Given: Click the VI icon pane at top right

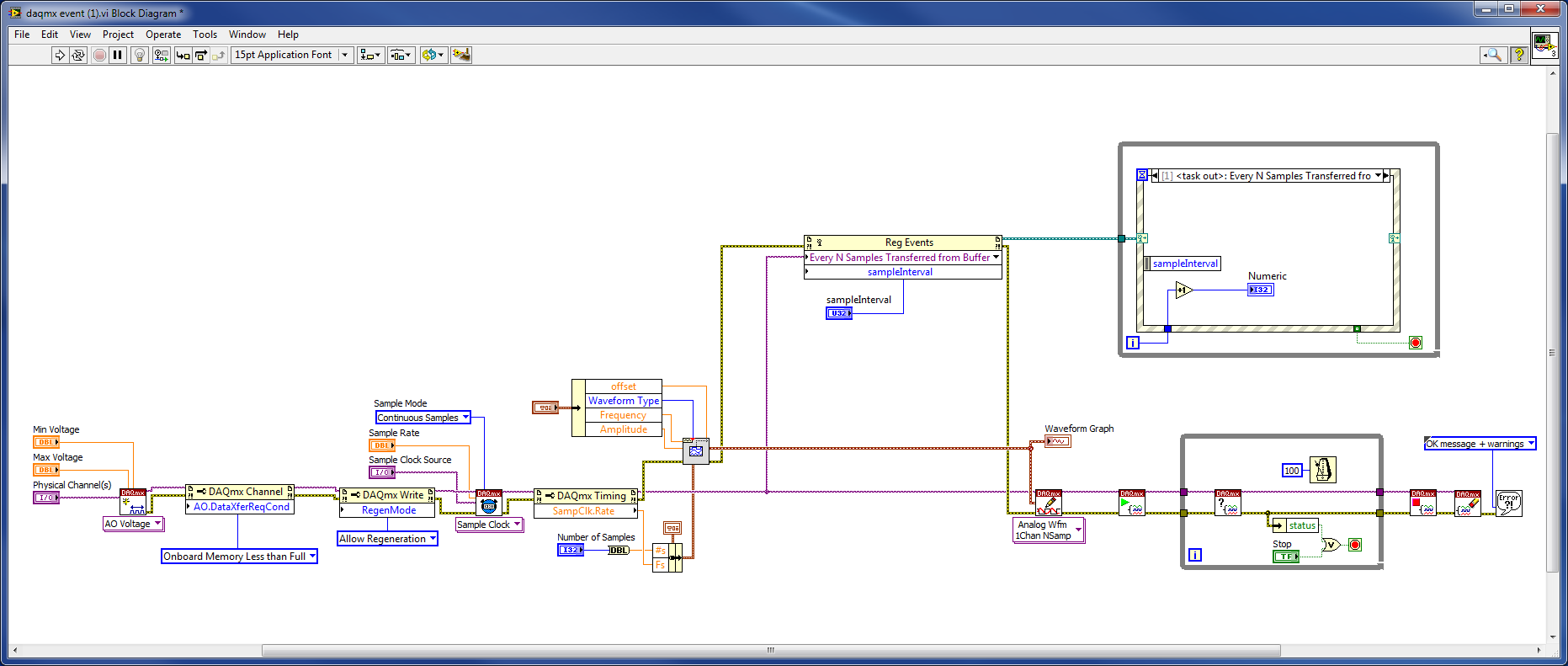Looking at the screenshot, I should click(x=1544, y=44).
